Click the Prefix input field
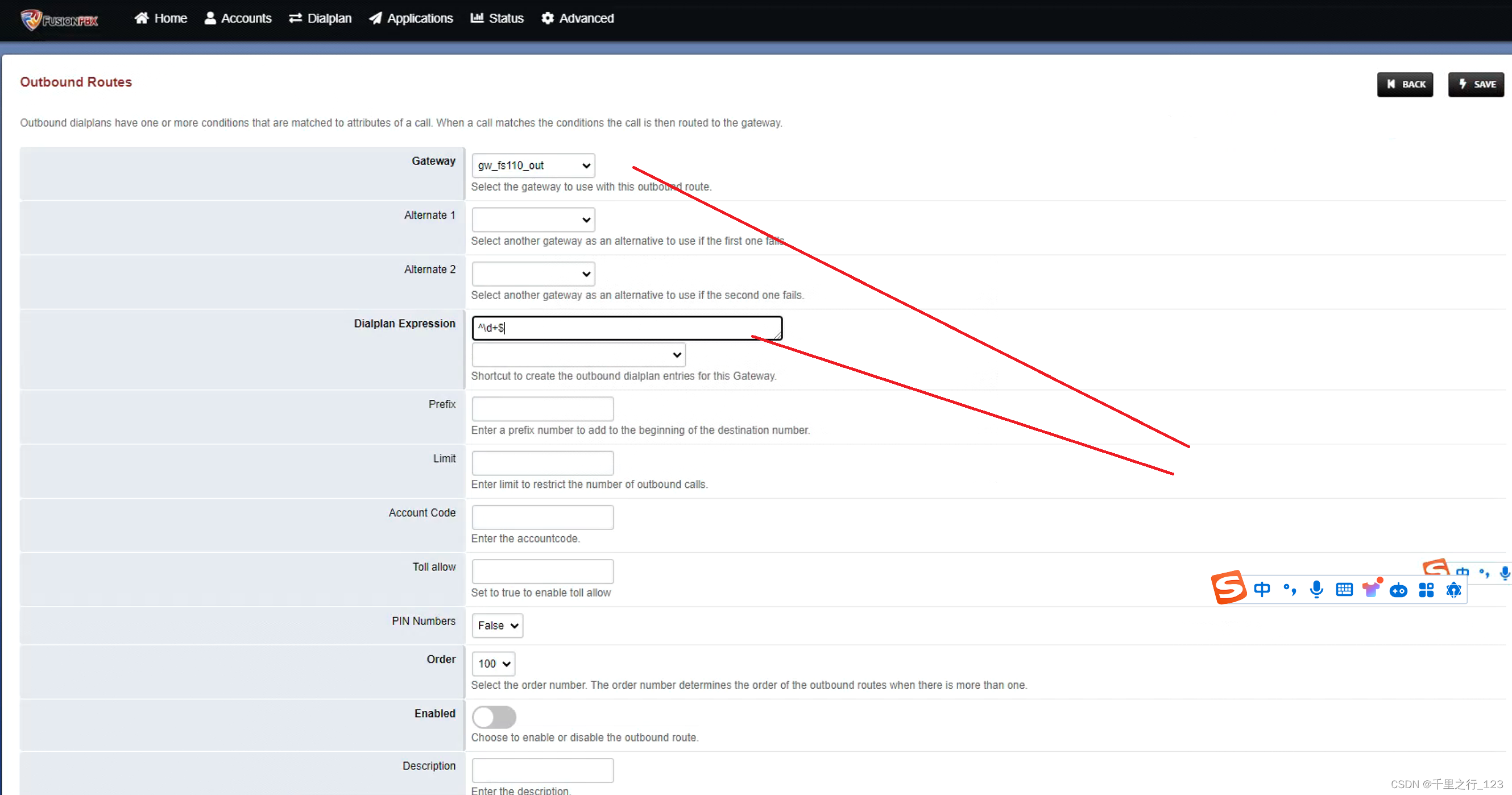Screen dimensions: 1512x795 coord(542,409)
